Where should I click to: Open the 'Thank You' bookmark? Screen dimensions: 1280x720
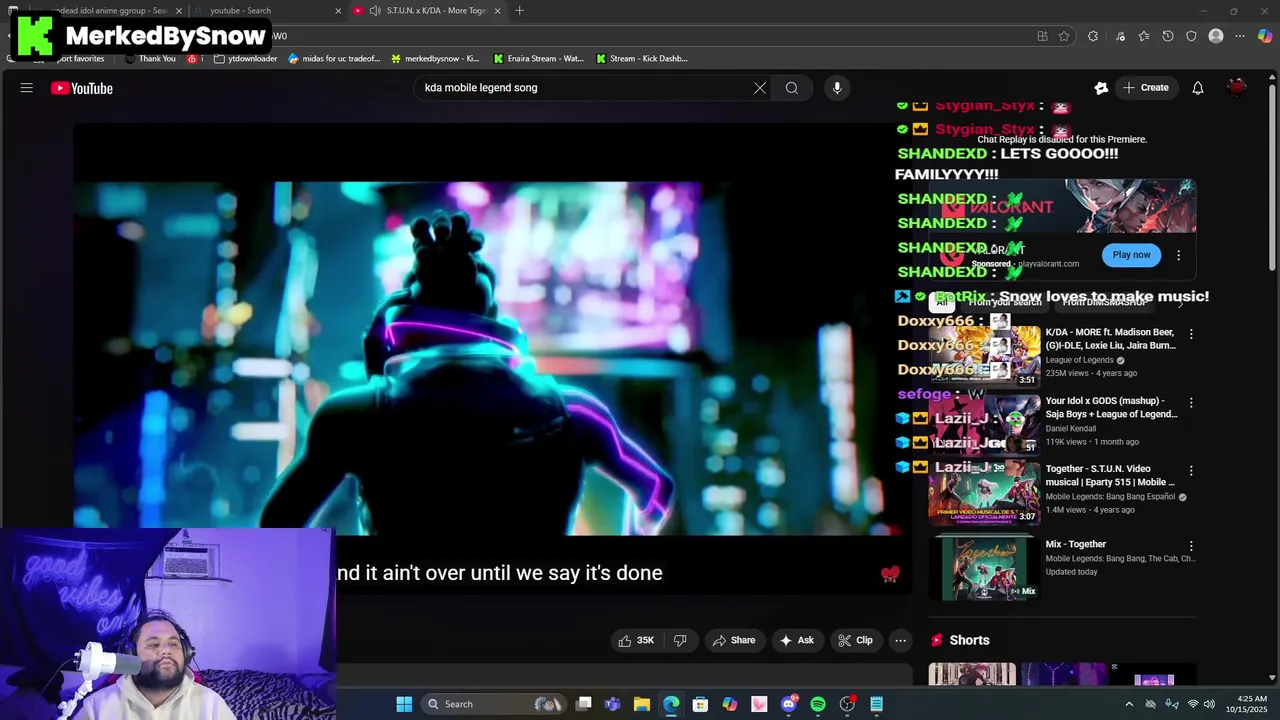(150, 58)
